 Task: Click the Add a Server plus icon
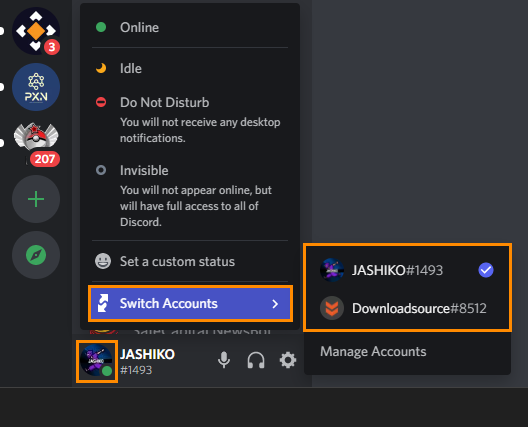(x=36, y=199)
